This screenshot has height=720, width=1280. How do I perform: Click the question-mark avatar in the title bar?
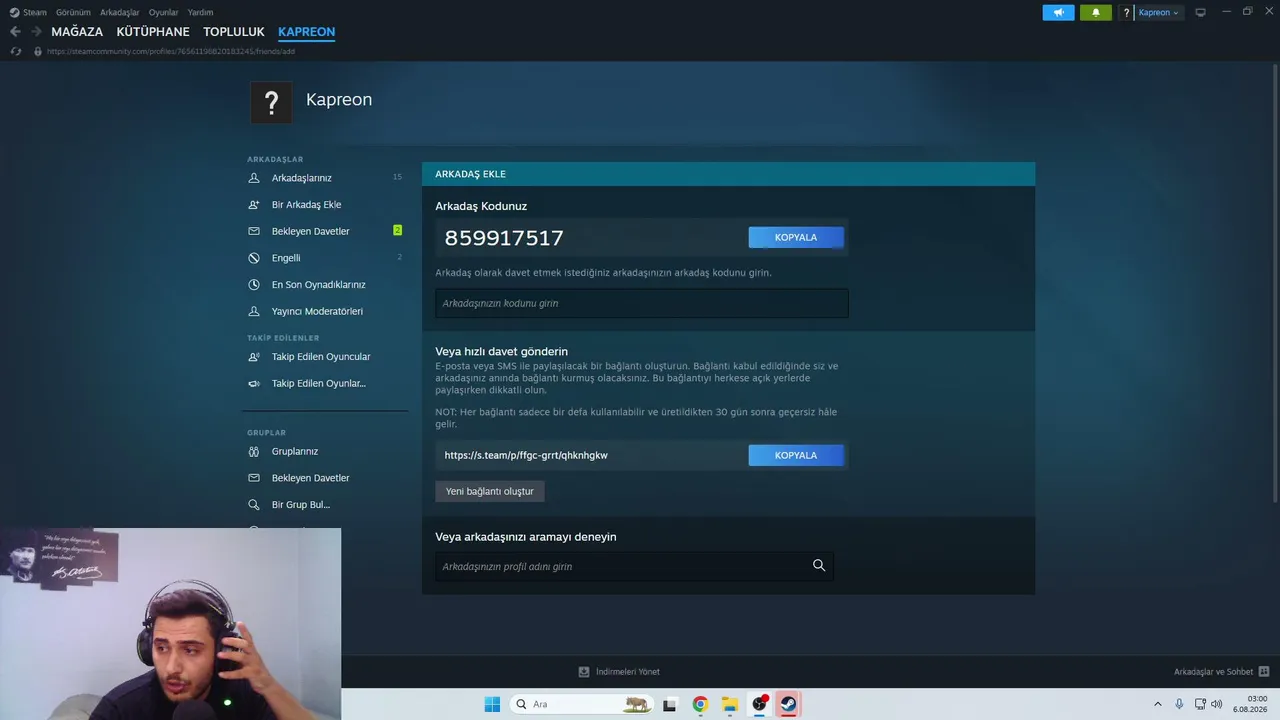1127,13
